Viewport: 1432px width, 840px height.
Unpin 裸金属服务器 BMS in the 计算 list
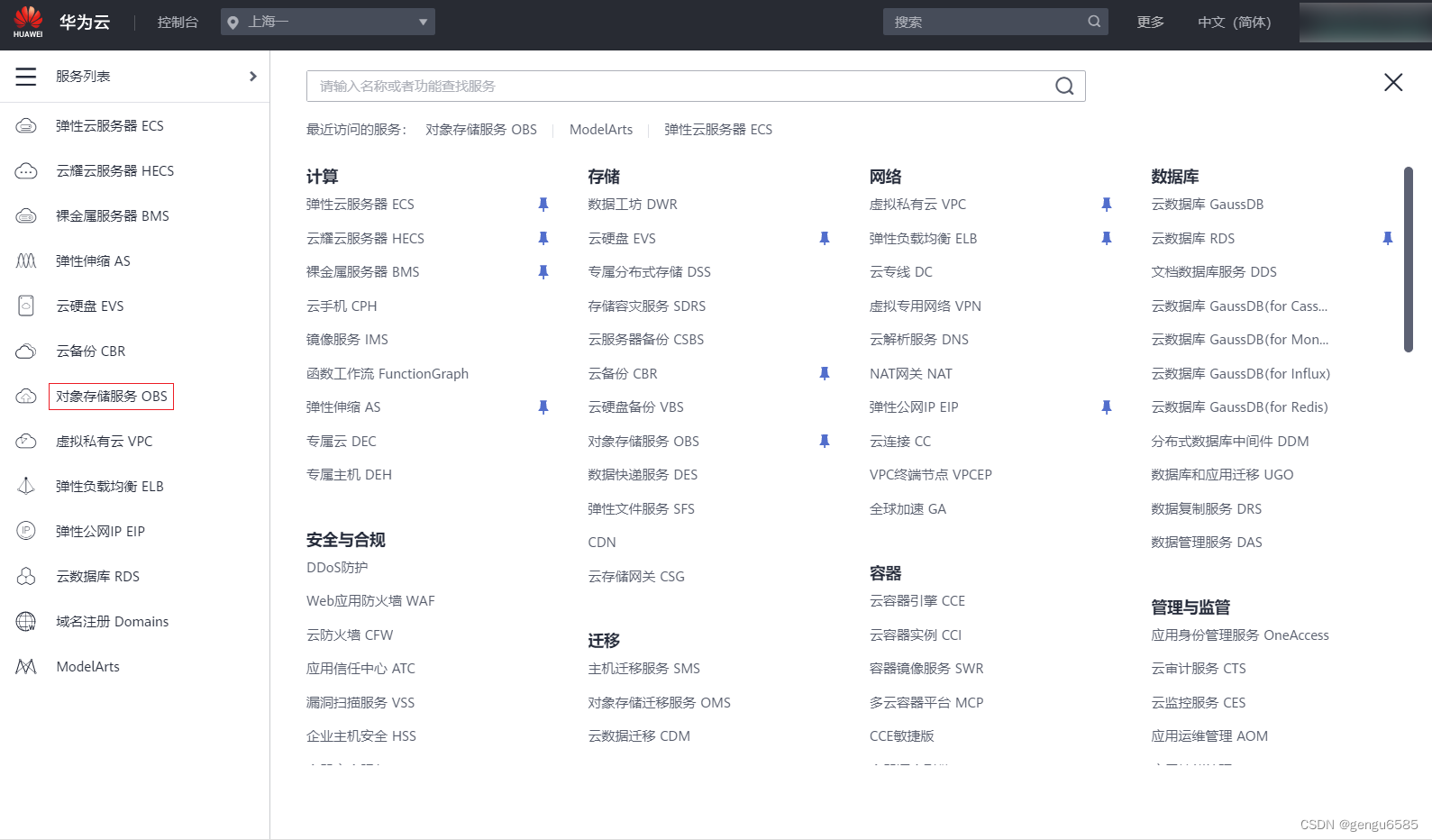pyautogui.click(x=543, y=272)
